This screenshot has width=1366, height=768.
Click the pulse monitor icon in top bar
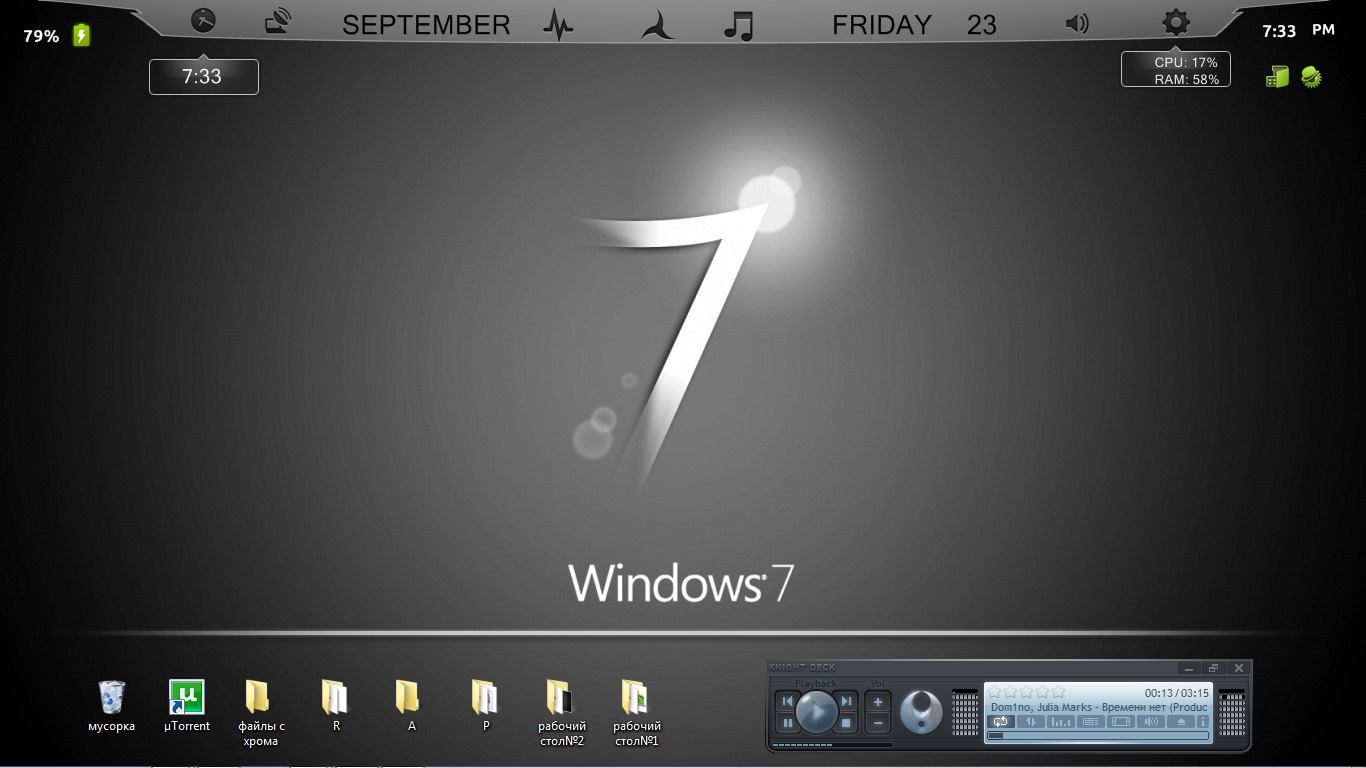pyautogui.click(x=558, y=24)
